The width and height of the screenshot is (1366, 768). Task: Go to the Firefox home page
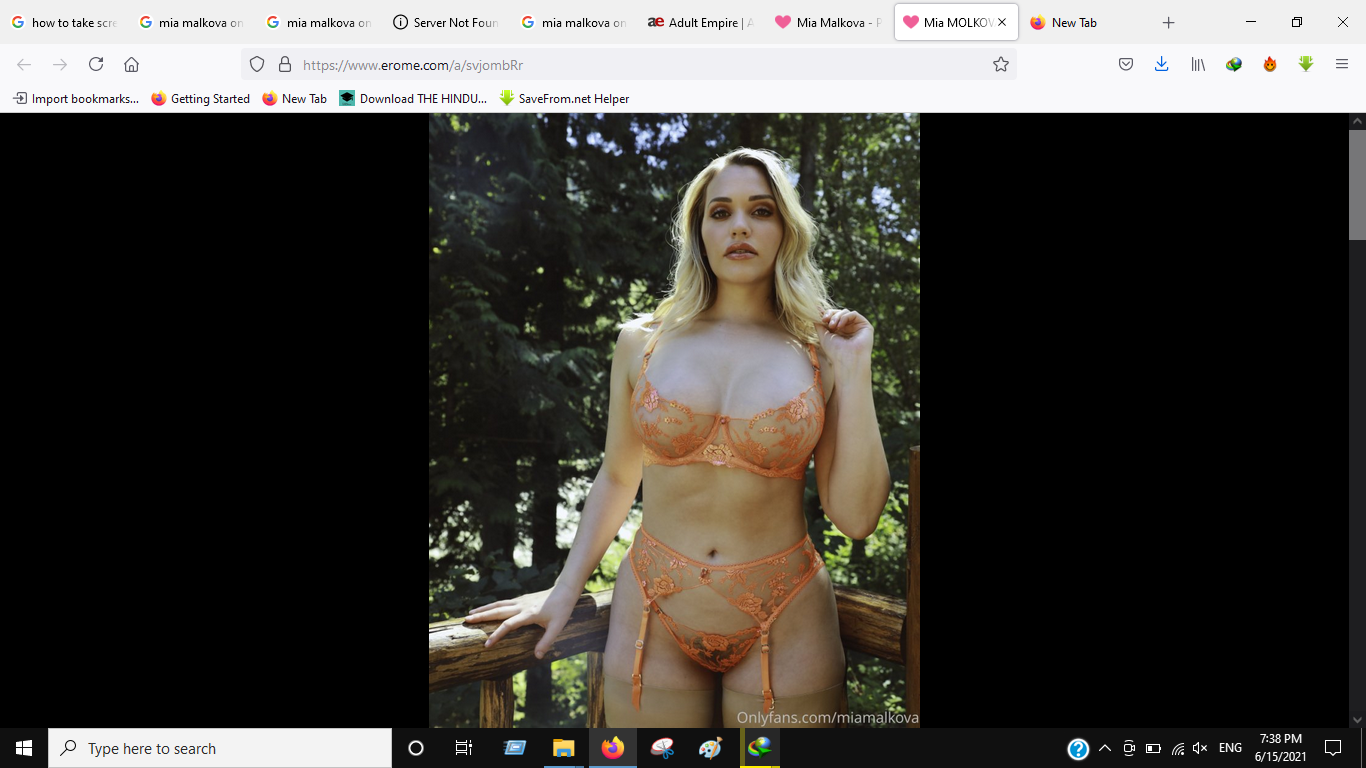(131, 64)
